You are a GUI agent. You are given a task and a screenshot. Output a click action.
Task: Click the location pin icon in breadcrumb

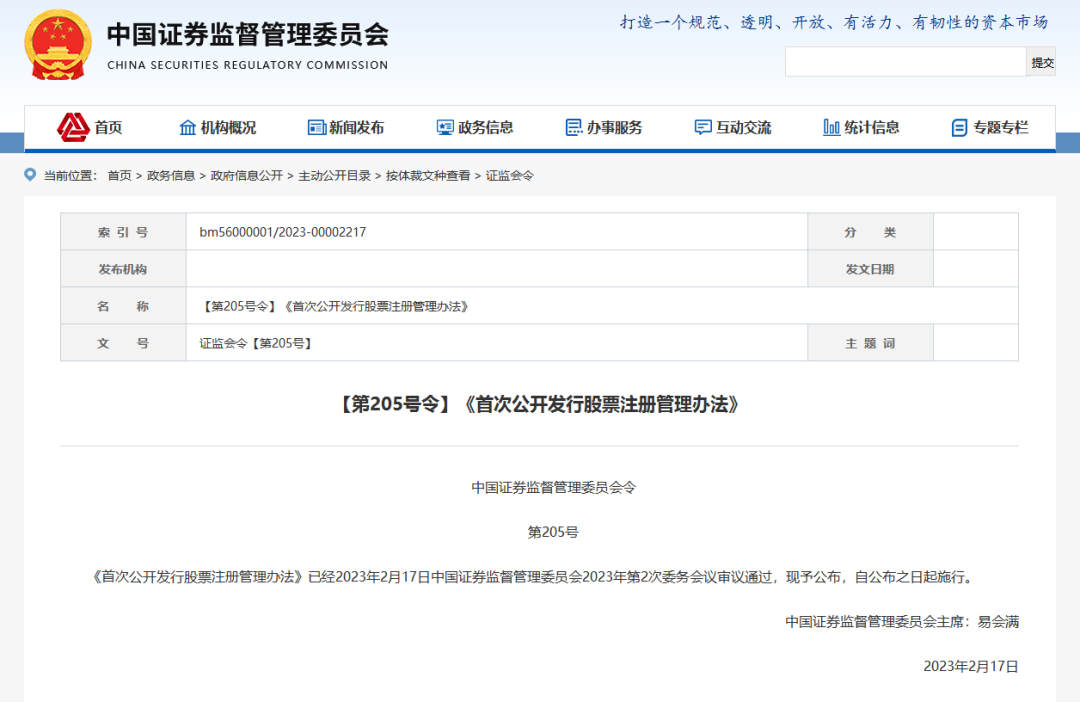pos(30,175)
